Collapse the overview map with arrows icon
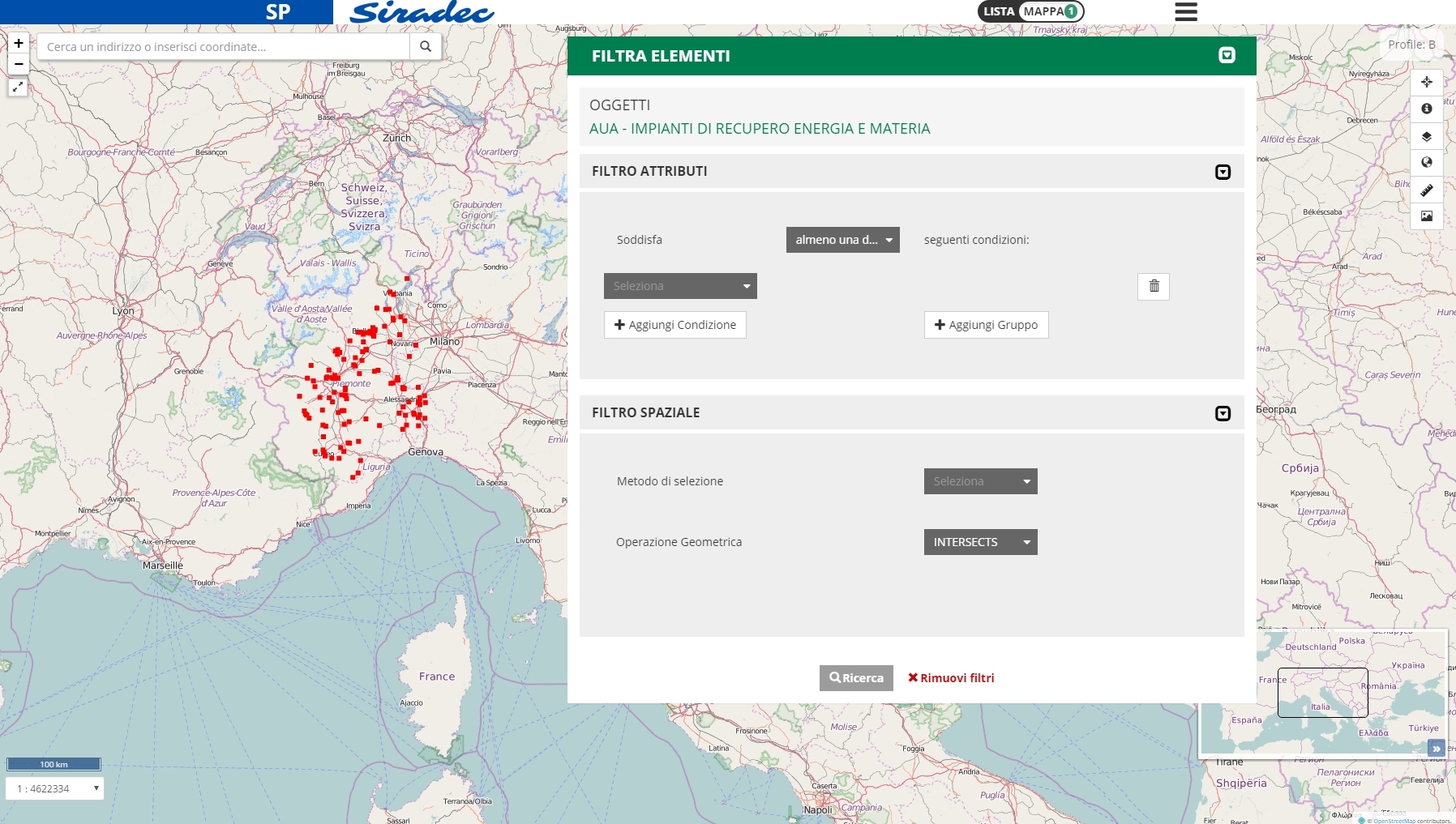Screen dimensions: 1456x824 click(x=1437, y=748)
